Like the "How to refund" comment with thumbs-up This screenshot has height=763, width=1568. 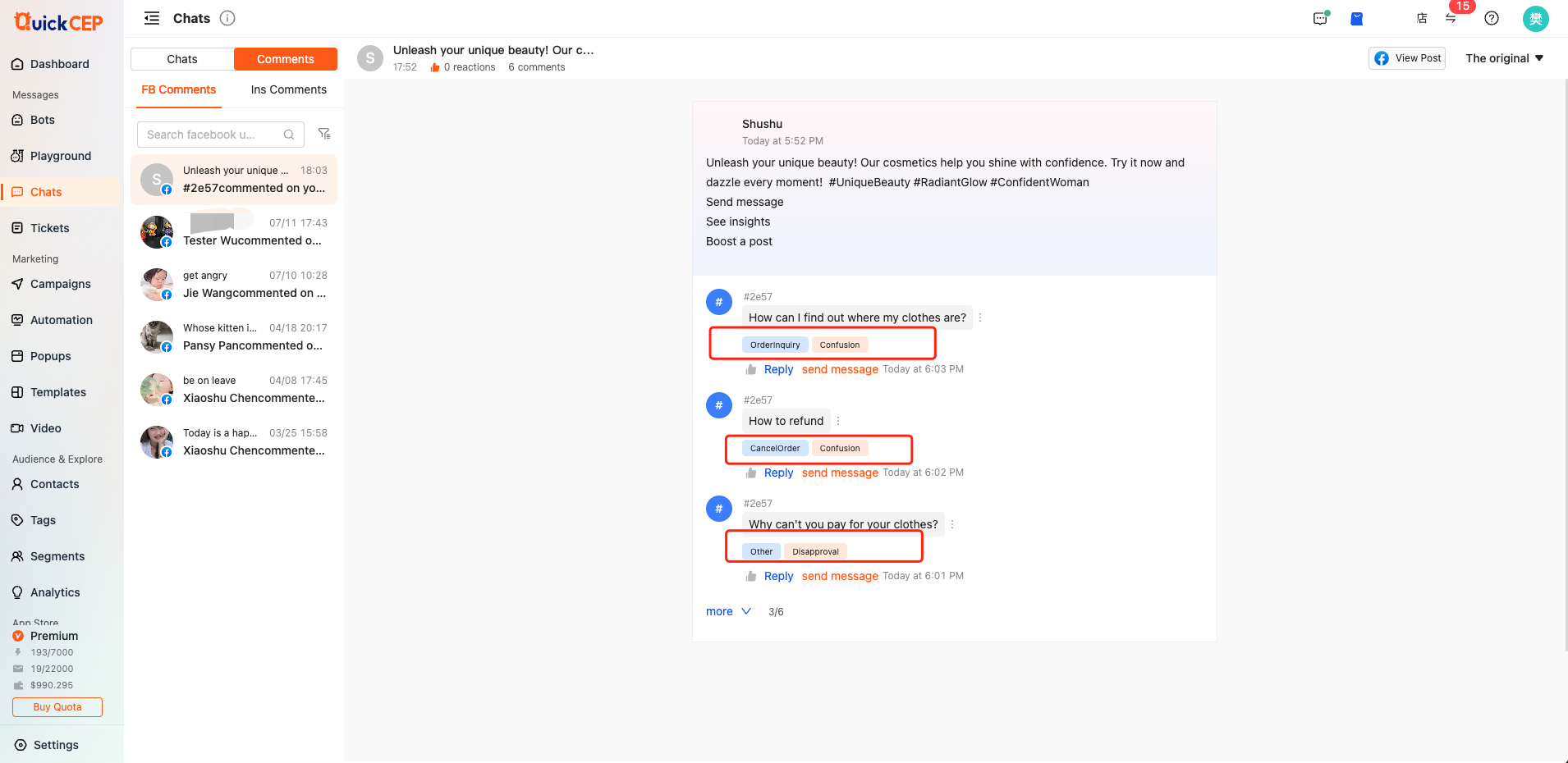[750, 473]
